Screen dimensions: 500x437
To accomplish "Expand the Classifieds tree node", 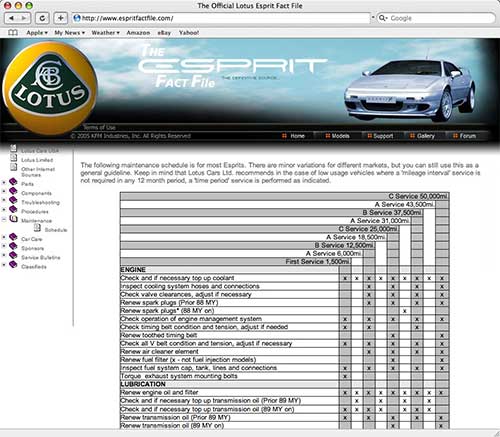I will [x=4, y=265].
